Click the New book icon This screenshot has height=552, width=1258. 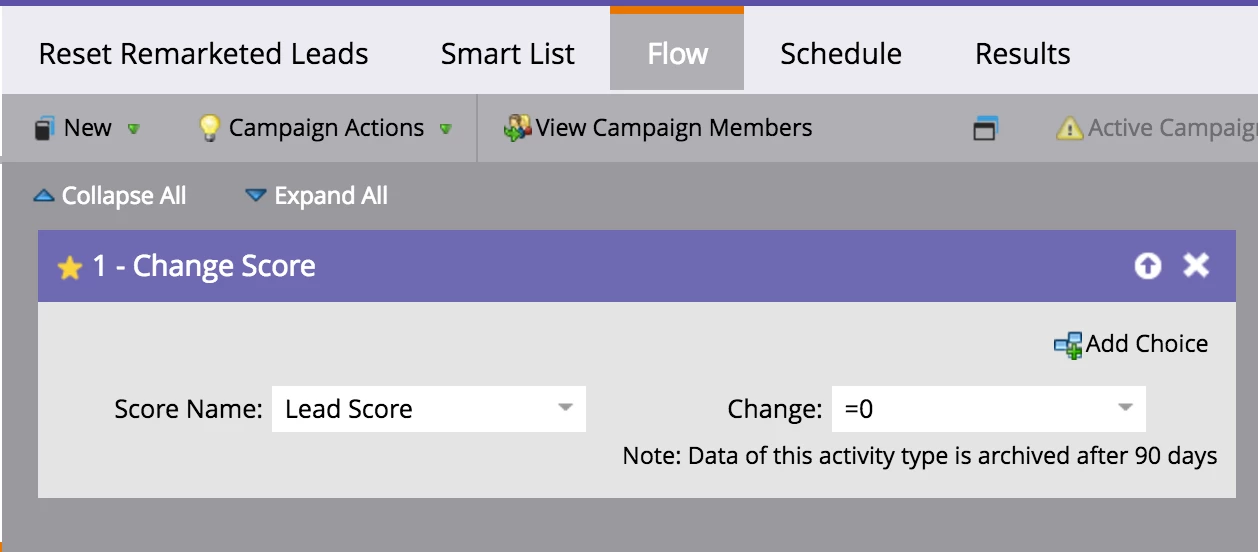point(44,129)
